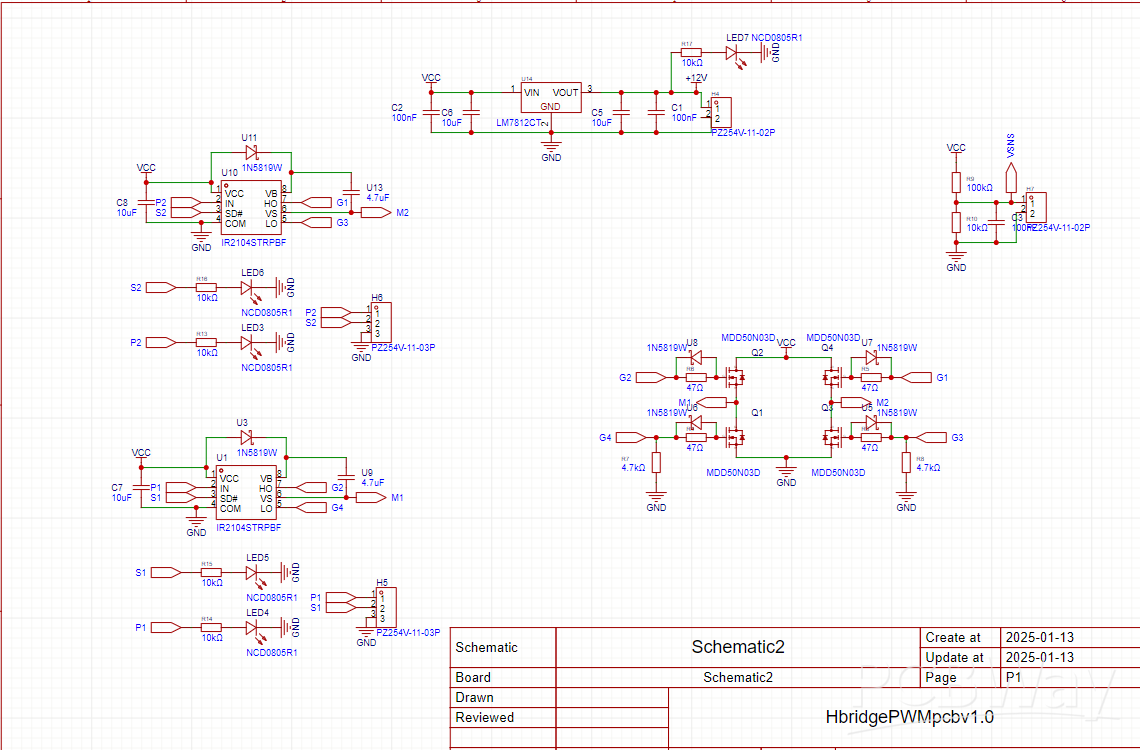Select the H6 three-pin header connector
The height and width of the screenshot is (750, 1140).
[381, 318]
